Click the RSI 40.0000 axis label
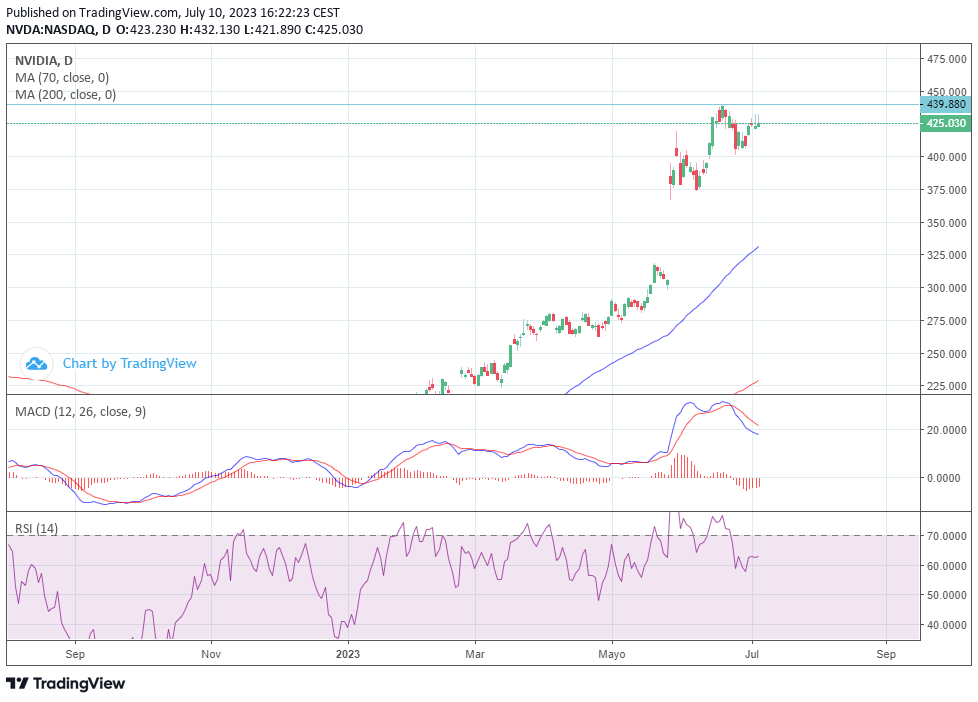 tap(947, 625)
